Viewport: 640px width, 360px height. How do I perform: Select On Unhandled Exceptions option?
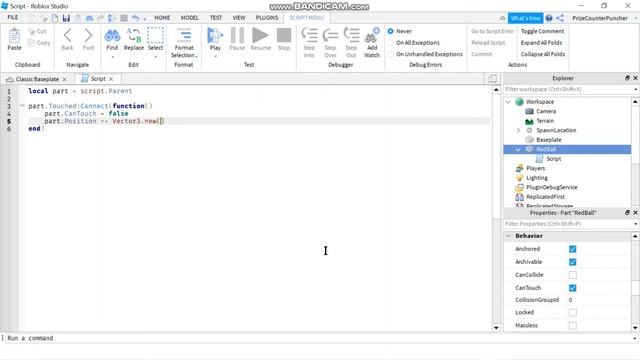(391, 54)
